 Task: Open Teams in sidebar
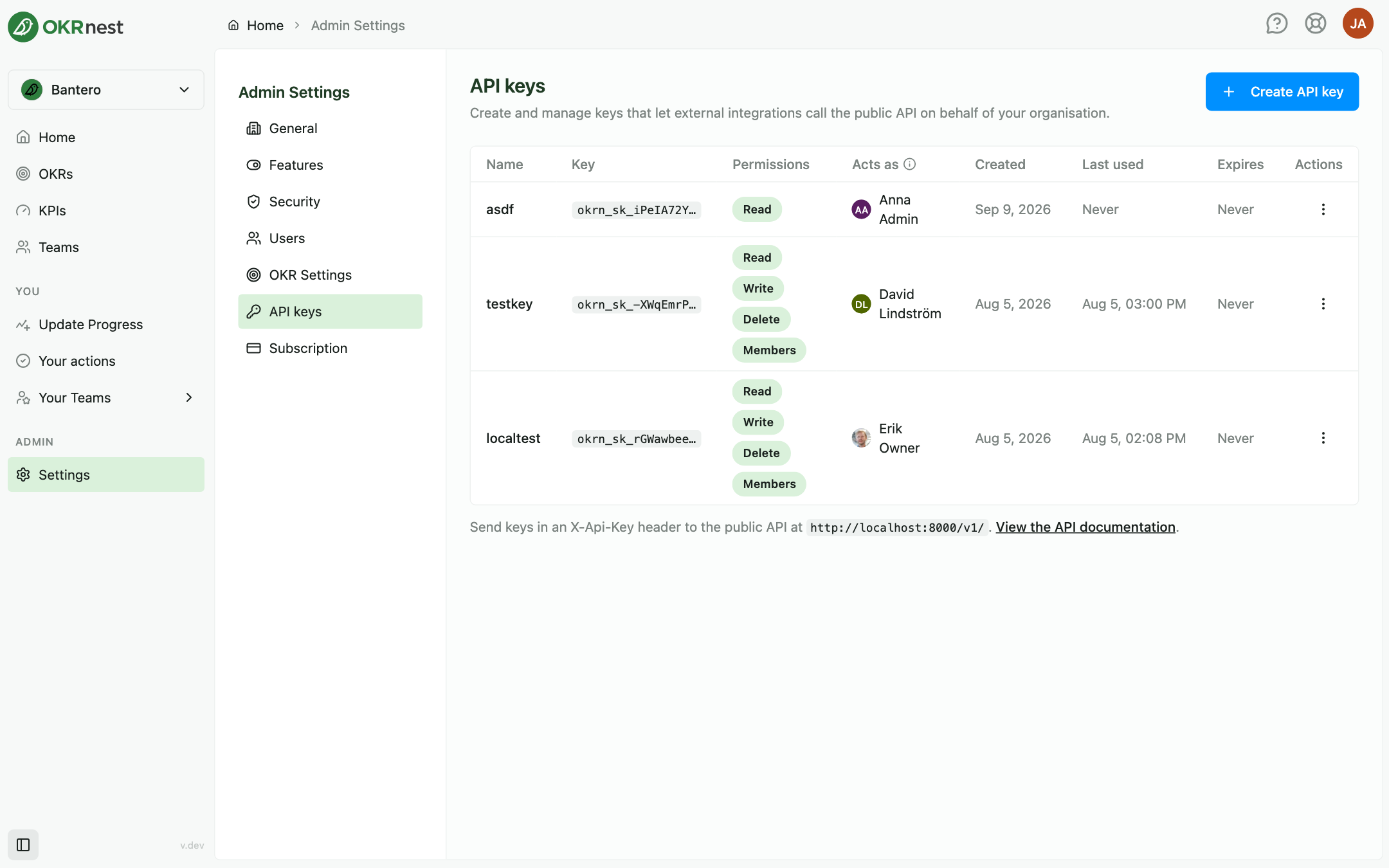point(106,247)
